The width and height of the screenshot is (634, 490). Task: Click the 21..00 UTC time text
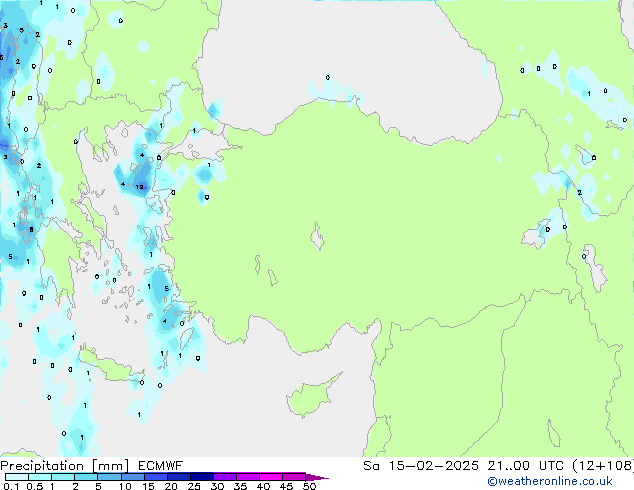click(525, 466)
